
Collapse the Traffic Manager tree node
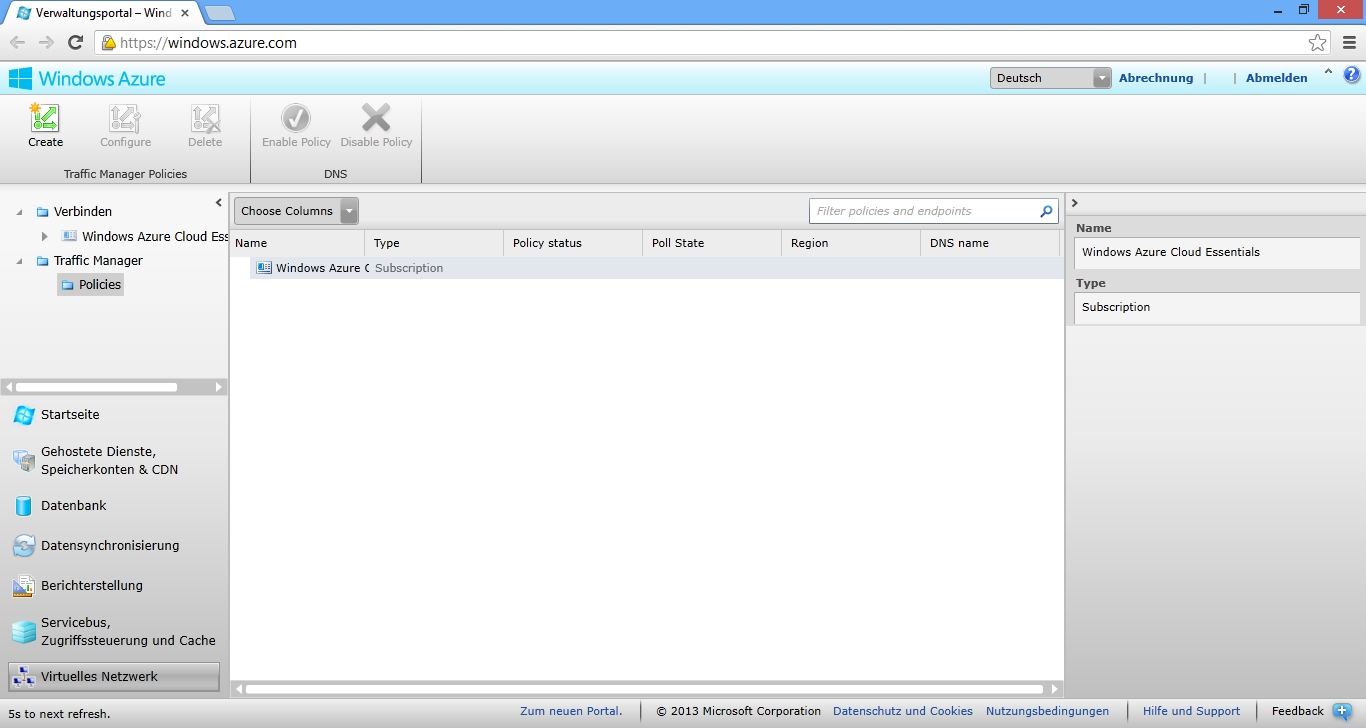pos(20,261)
